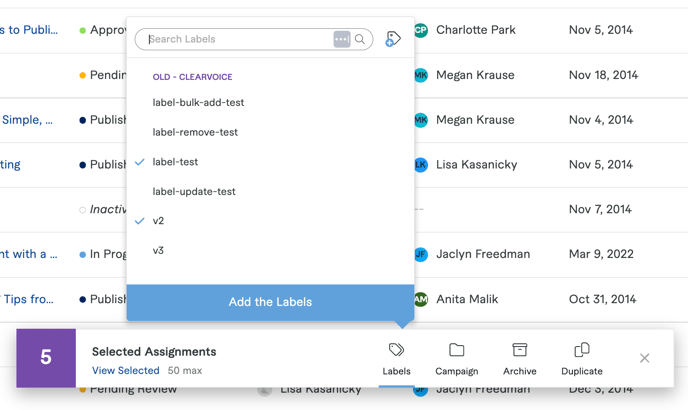Click the add new label tag icon
Image resolution: width=688 pixels, height=410 pixels.
point(393,39)
